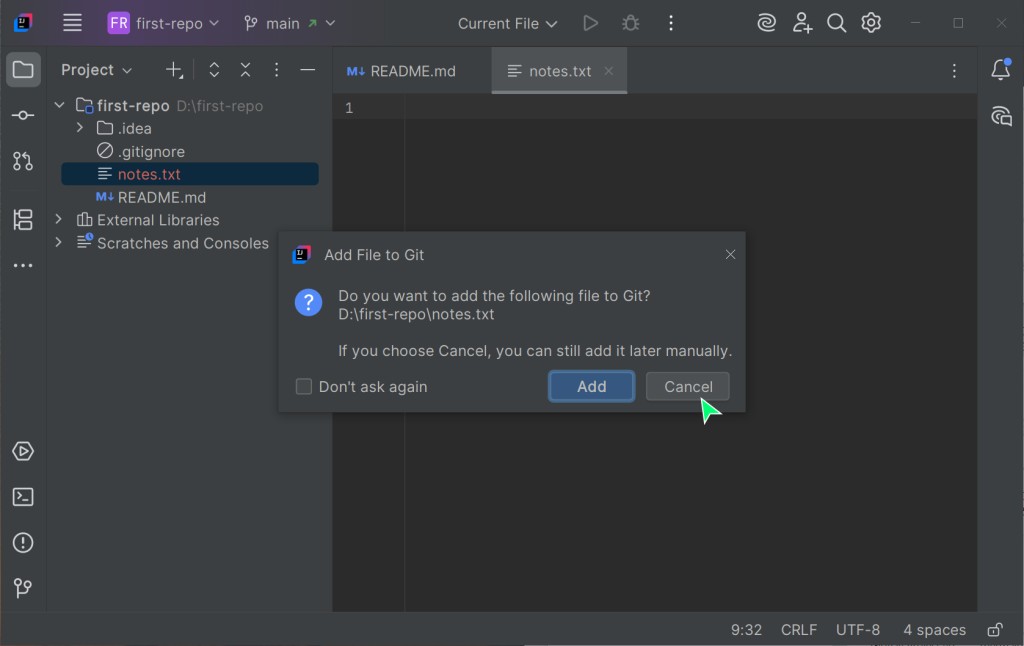1024x646 pixels.
Task: Collapse all in the Project tree
Action: point(245,70)
